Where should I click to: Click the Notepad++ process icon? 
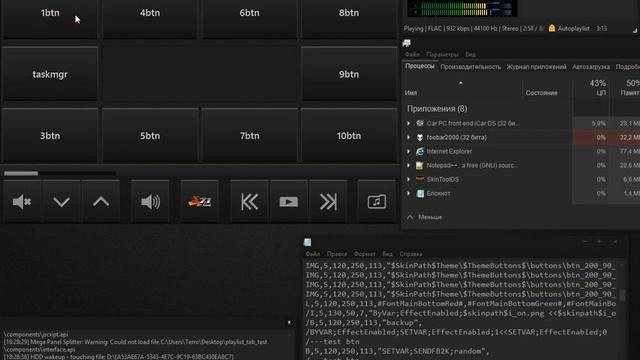point(420,165)
